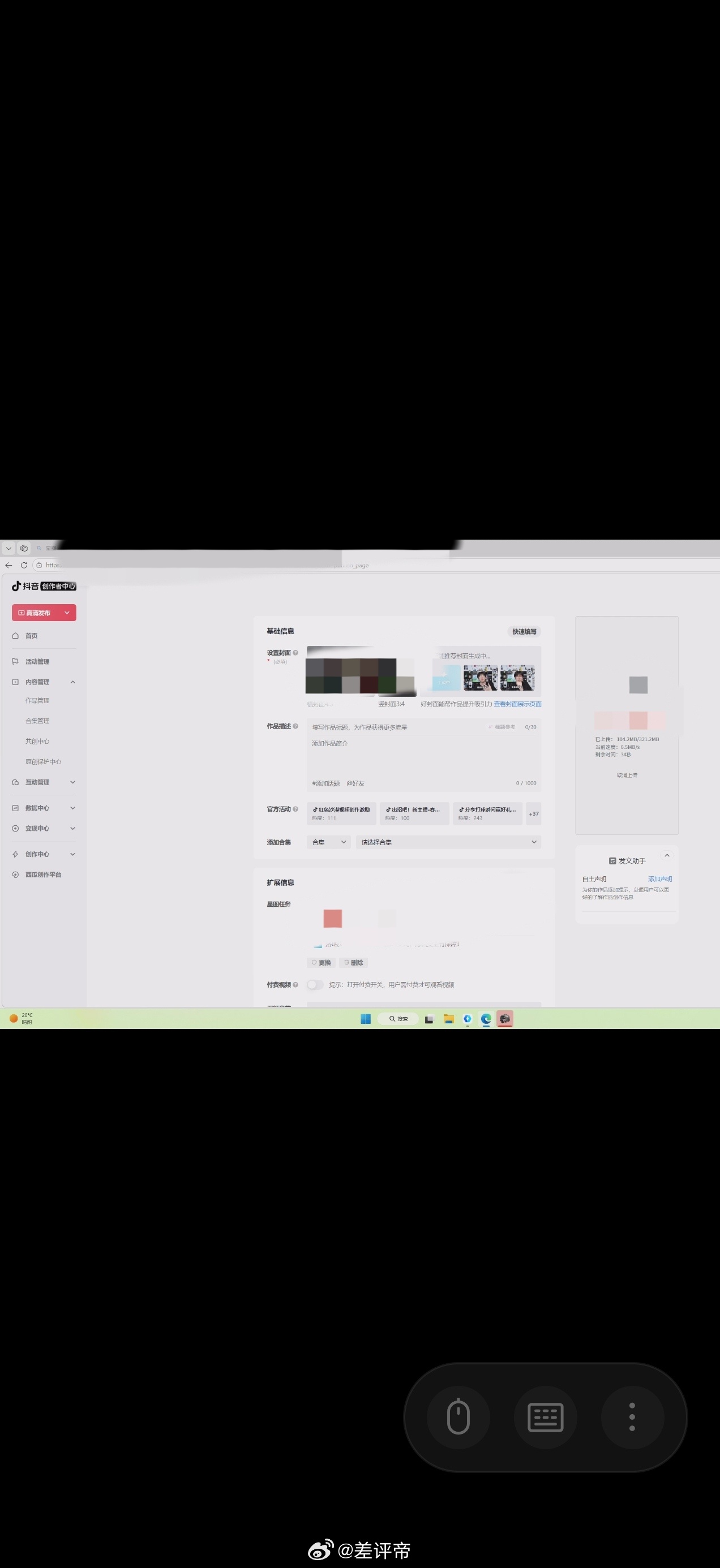720x1568 pixels.
Task: Show +37 more official activities
Action: tap(534, 813)
